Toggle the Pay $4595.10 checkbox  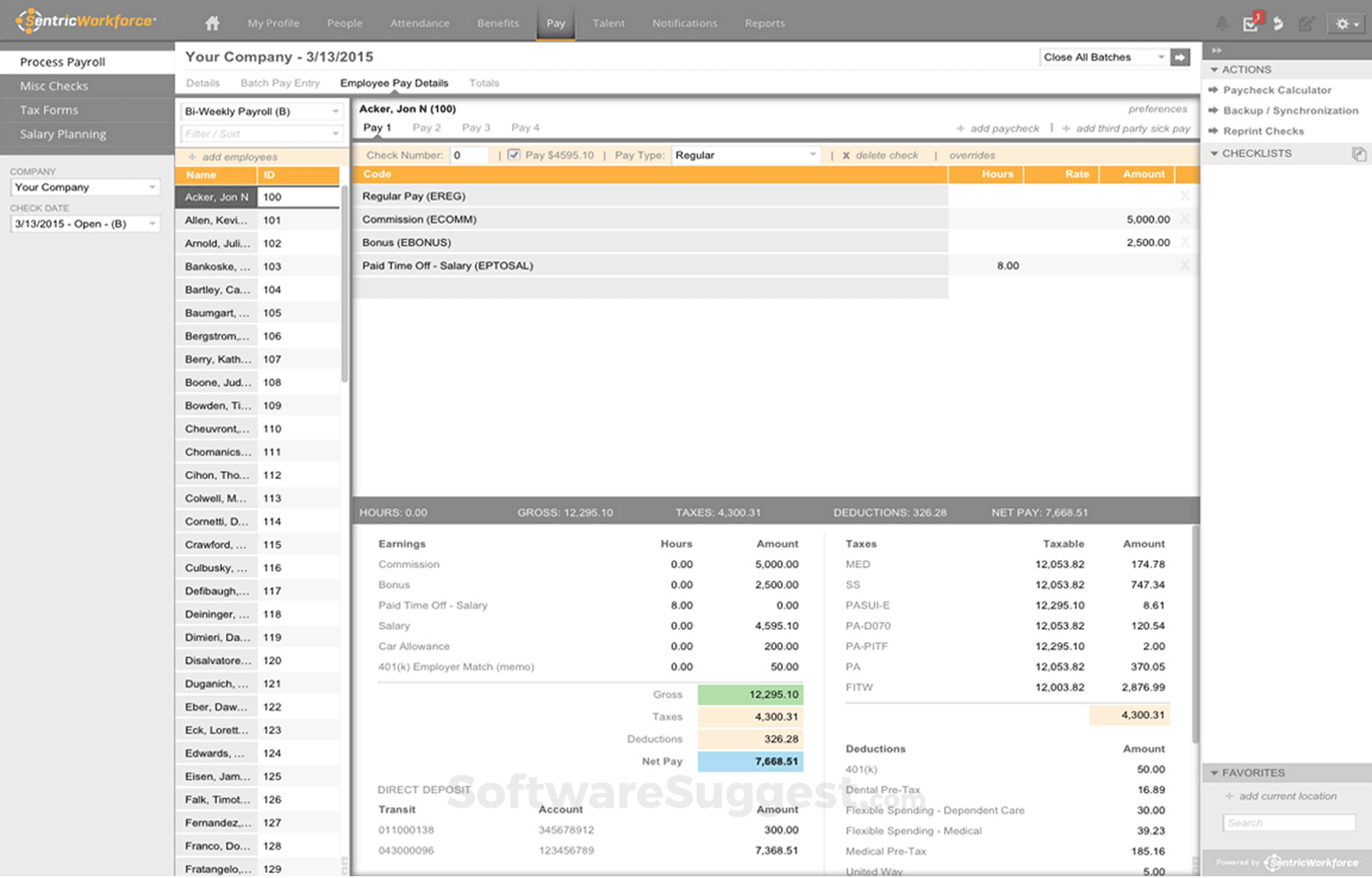515,154
